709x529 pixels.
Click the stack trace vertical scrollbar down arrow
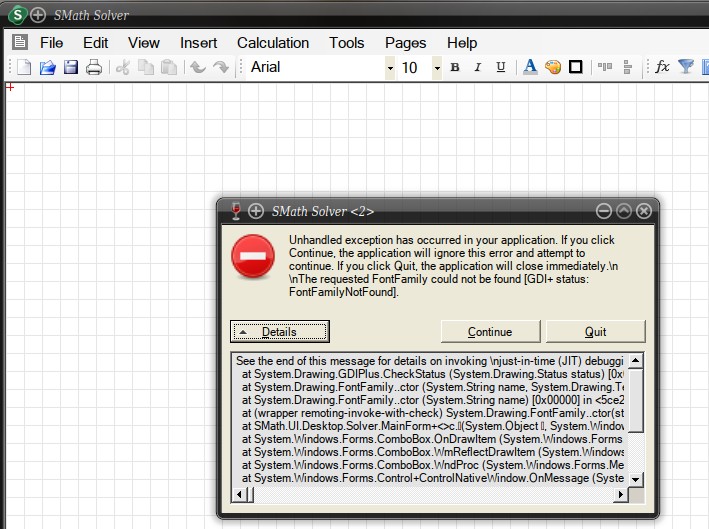[636, 478]
